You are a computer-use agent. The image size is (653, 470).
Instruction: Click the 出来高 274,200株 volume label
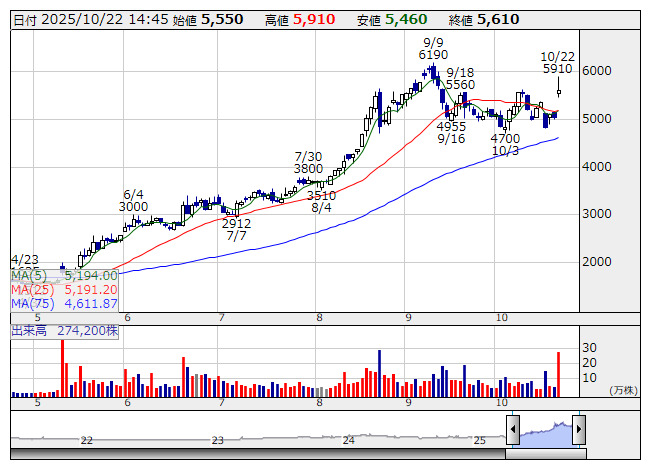(65, 331)
